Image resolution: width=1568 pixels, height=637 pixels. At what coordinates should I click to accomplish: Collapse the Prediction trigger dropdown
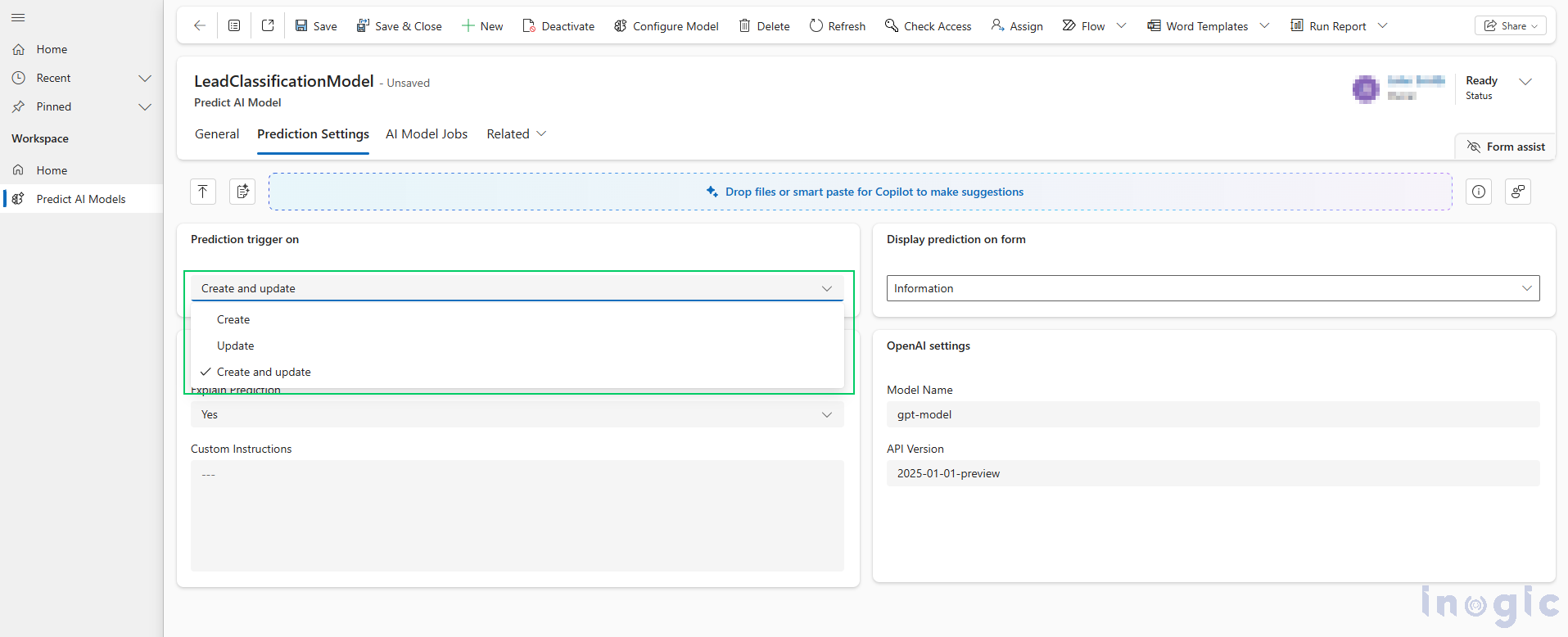tap(517, 288)
